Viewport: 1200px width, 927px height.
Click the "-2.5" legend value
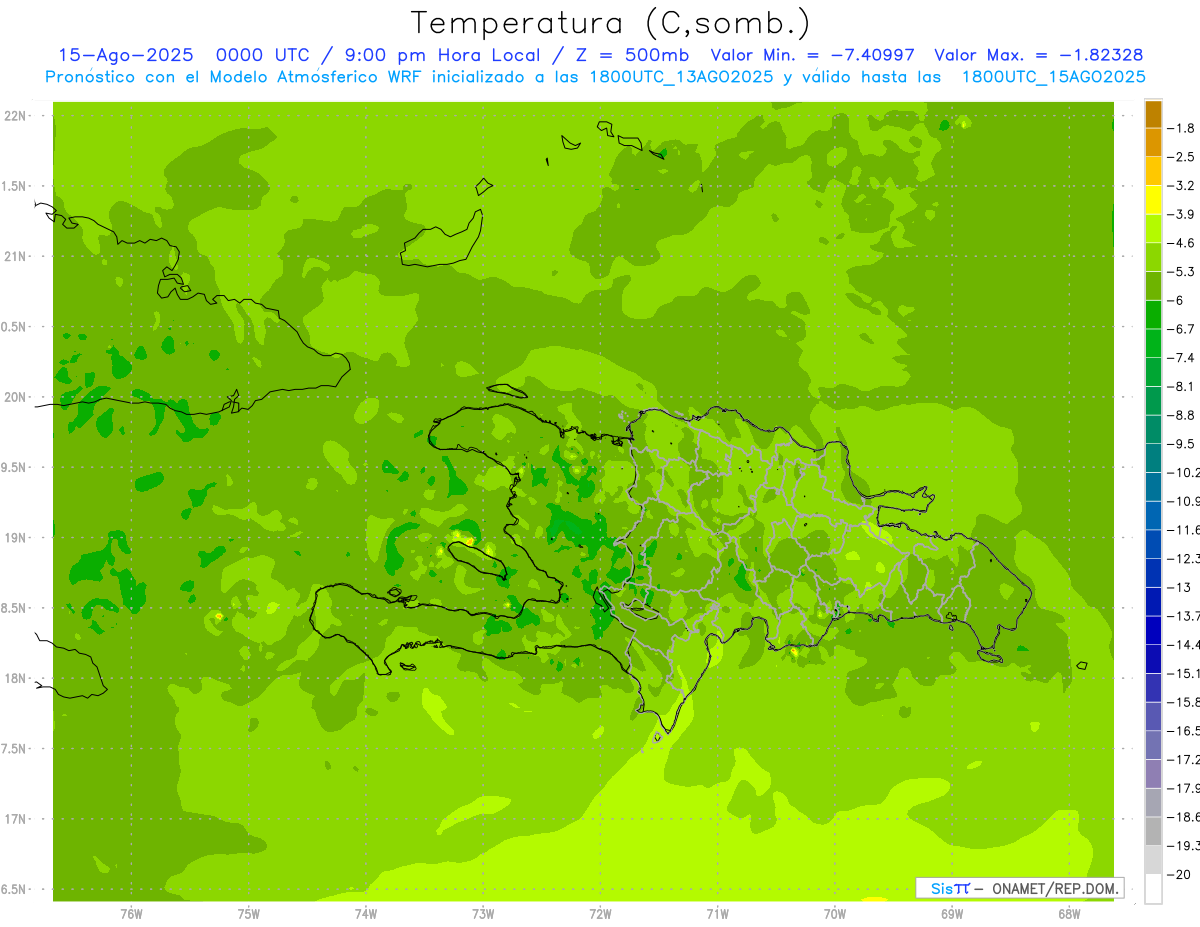click(1181, 157)
